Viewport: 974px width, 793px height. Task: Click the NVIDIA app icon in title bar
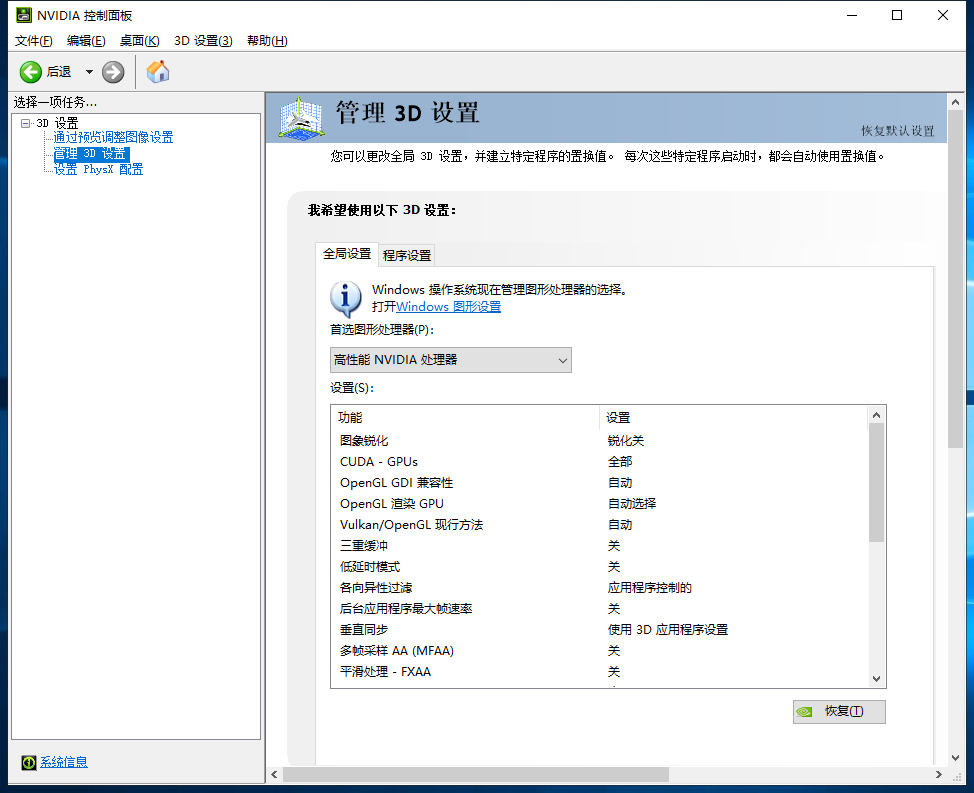24,15
